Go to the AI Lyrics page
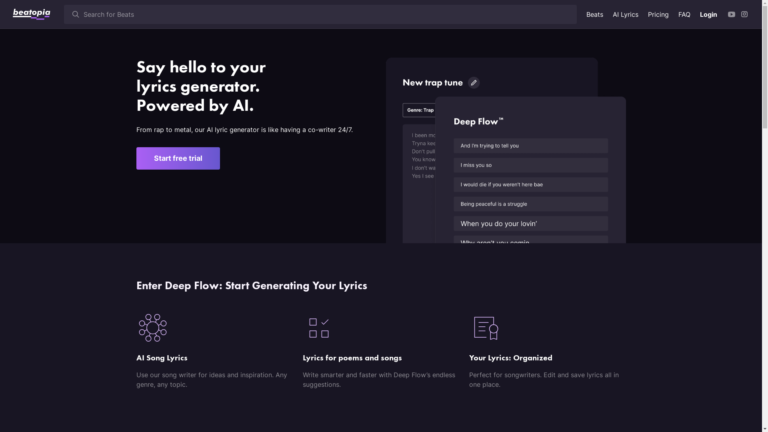 (625, 15)
